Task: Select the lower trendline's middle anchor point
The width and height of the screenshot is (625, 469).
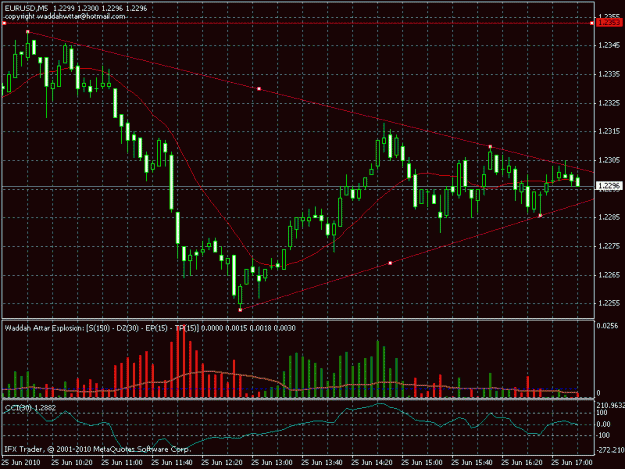Action: point(390,263)
